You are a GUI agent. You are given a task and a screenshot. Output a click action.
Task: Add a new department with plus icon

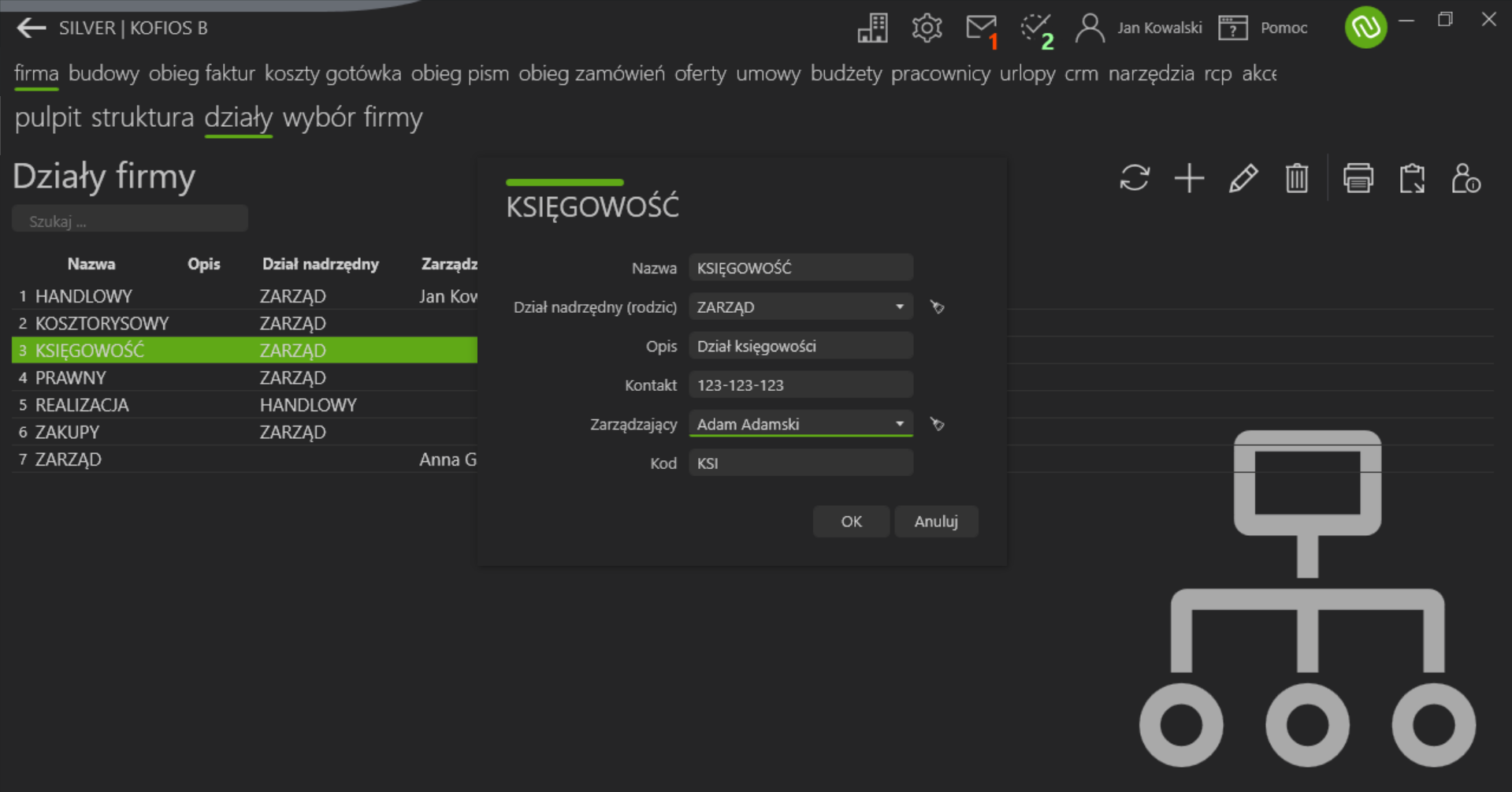(1189, 178)
